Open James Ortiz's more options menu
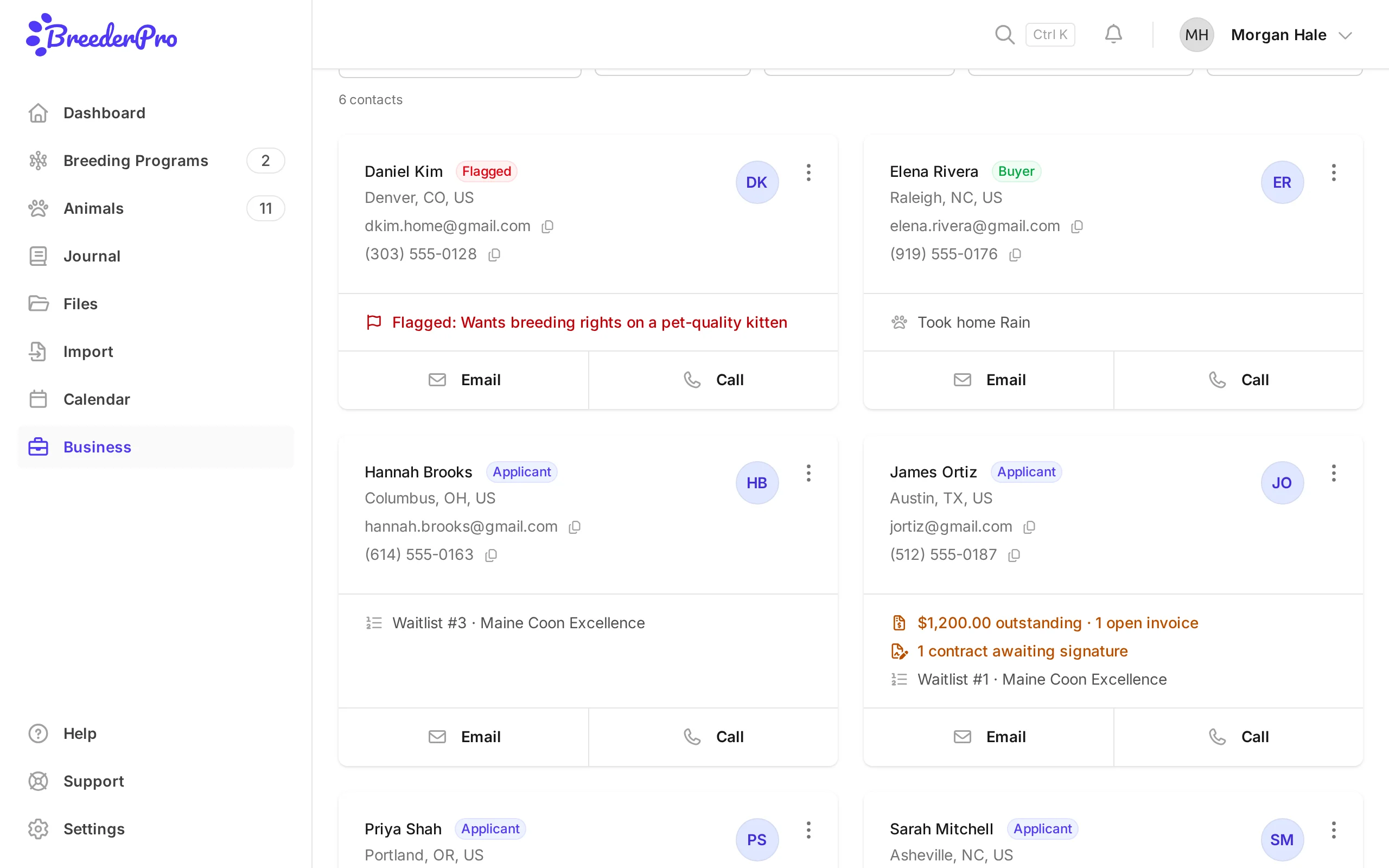 click(1333, 474)
